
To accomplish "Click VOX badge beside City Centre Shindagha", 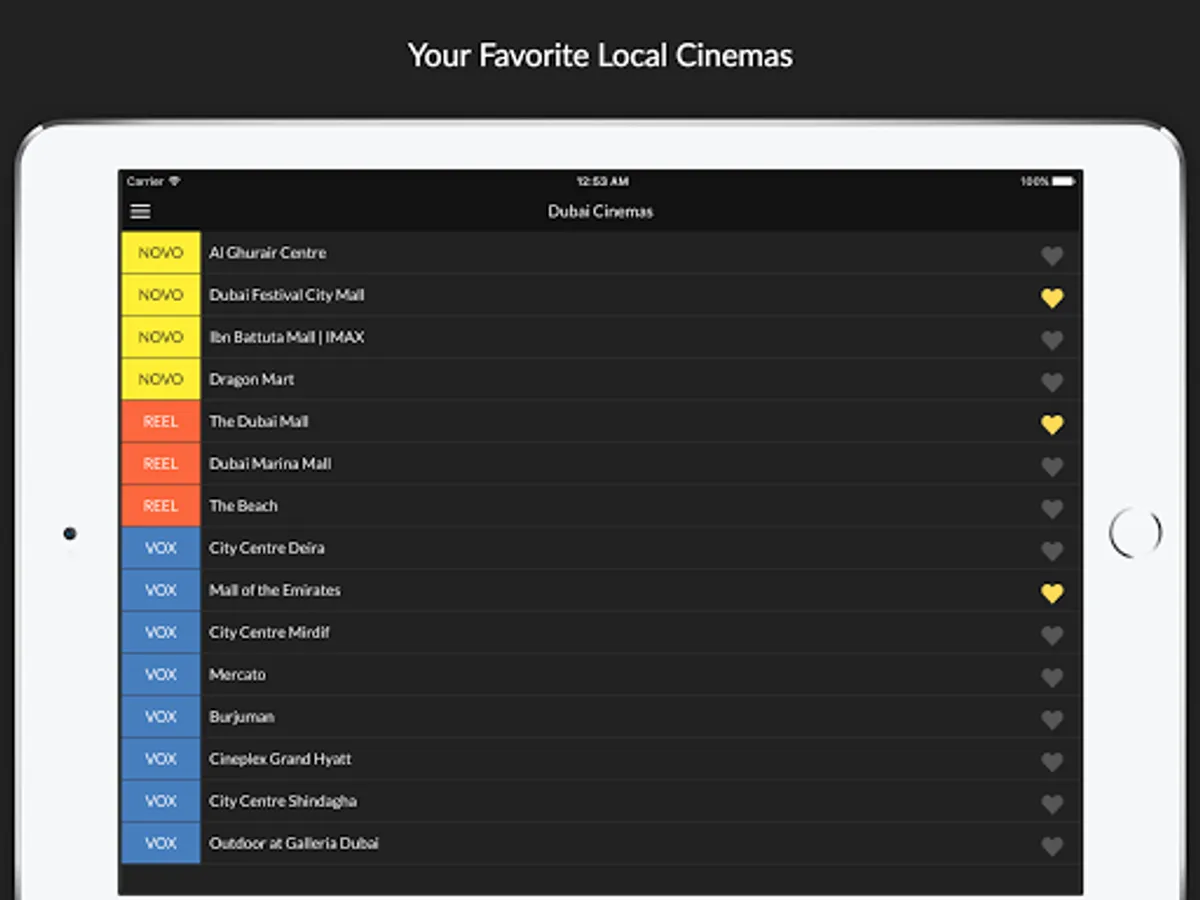I will 161,801.
